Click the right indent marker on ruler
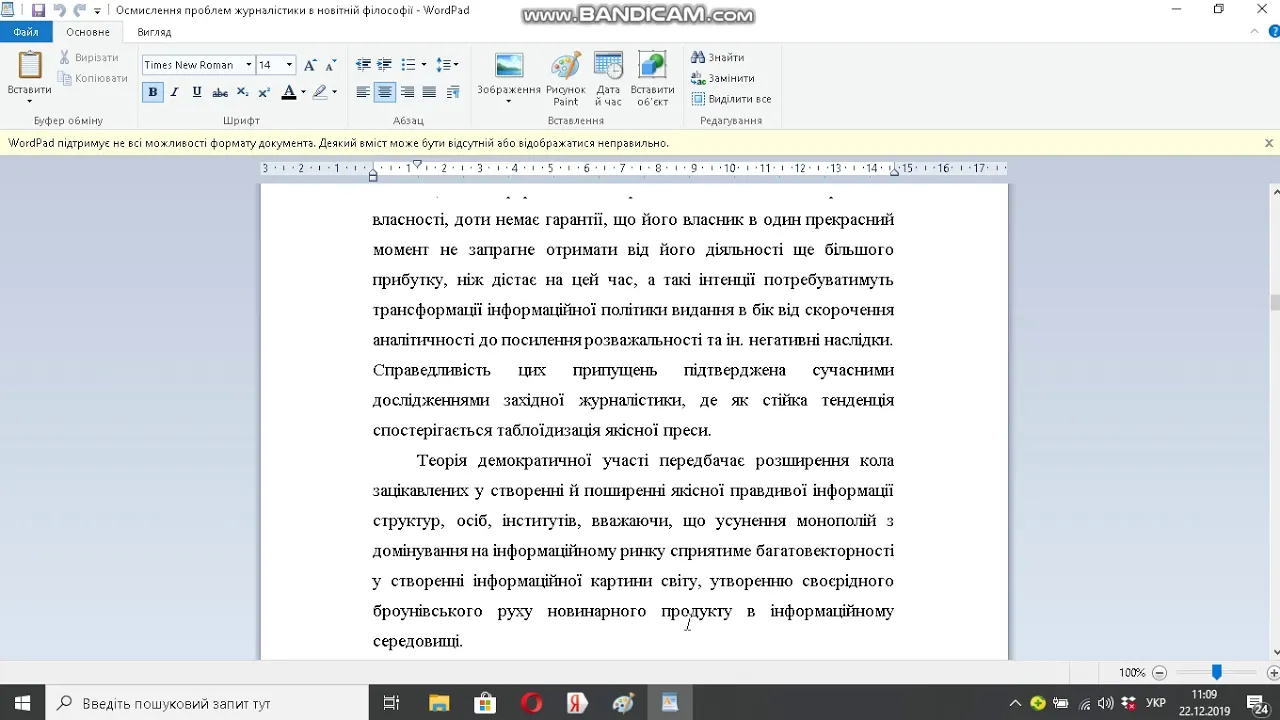 coord(895,171)
